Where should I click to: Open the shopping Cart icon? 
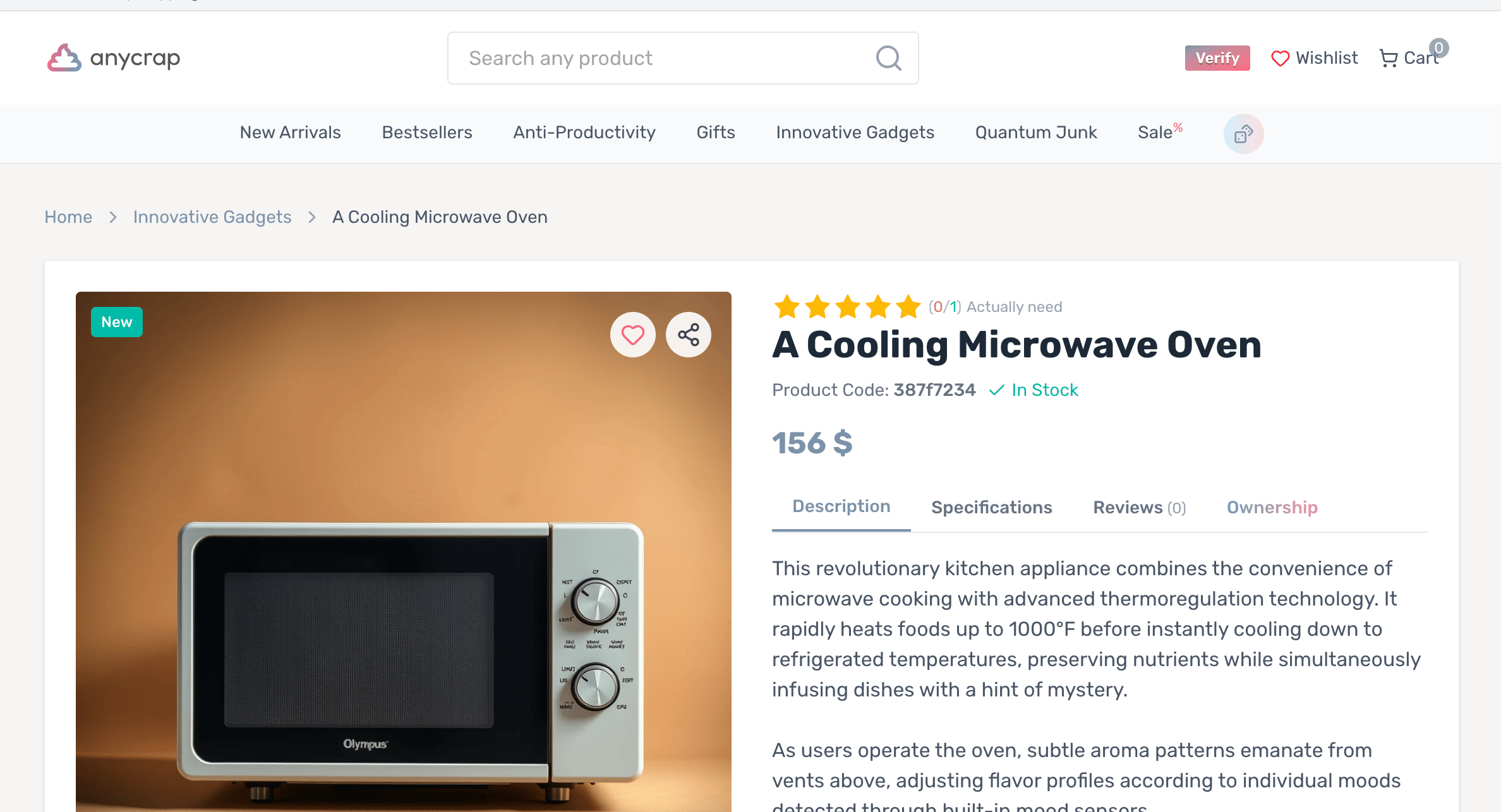[1388, 58]
